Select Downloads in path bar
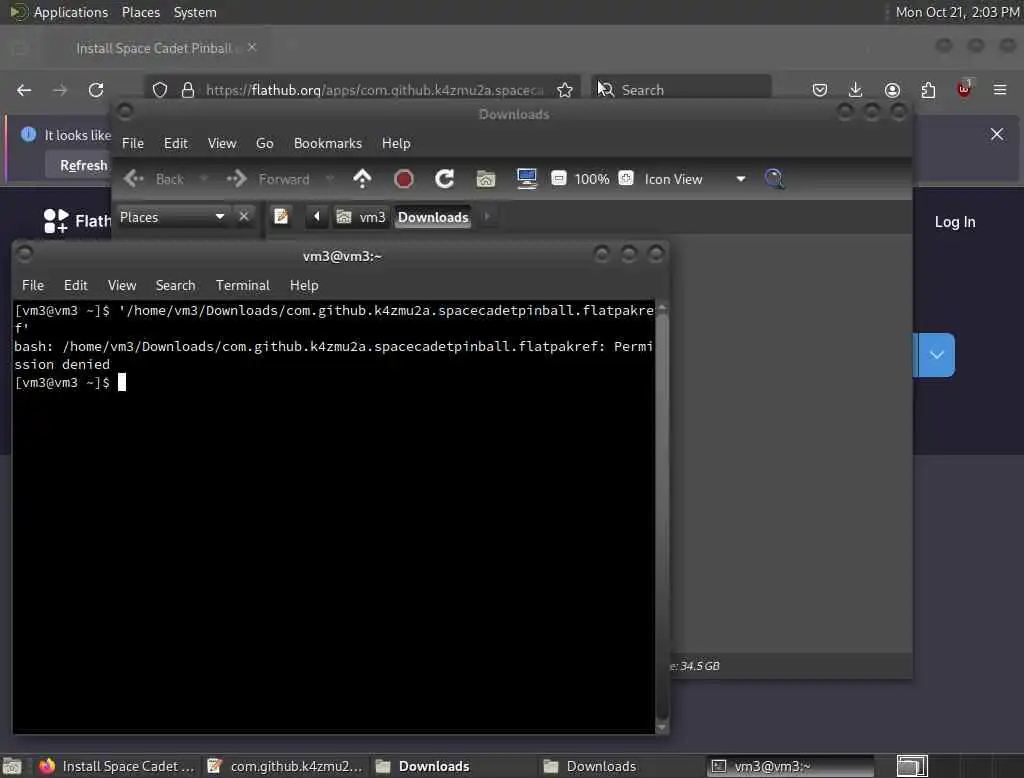The image size is (1024, 778). 433,217
